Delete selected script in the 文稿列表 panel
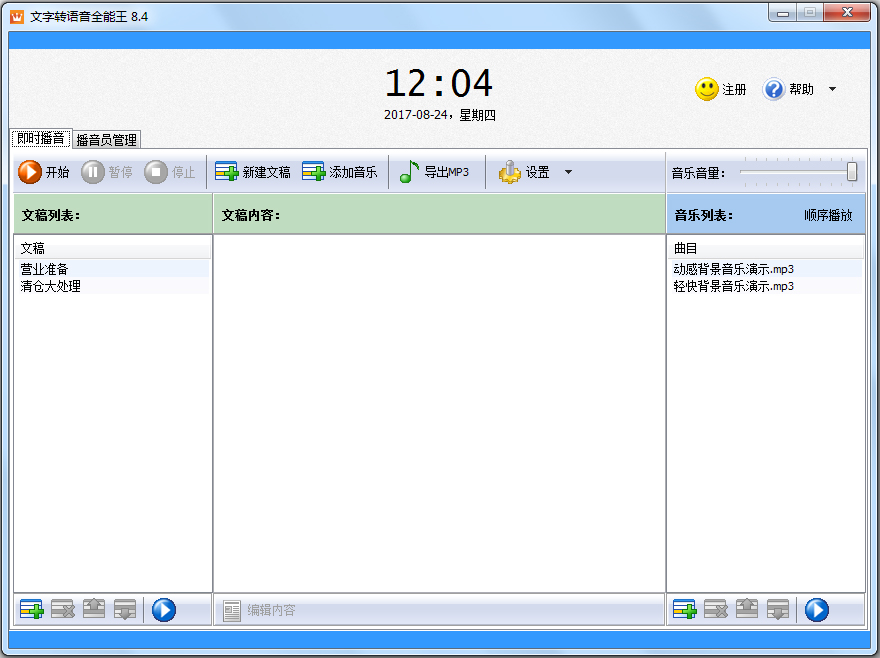 click(63, 609)
